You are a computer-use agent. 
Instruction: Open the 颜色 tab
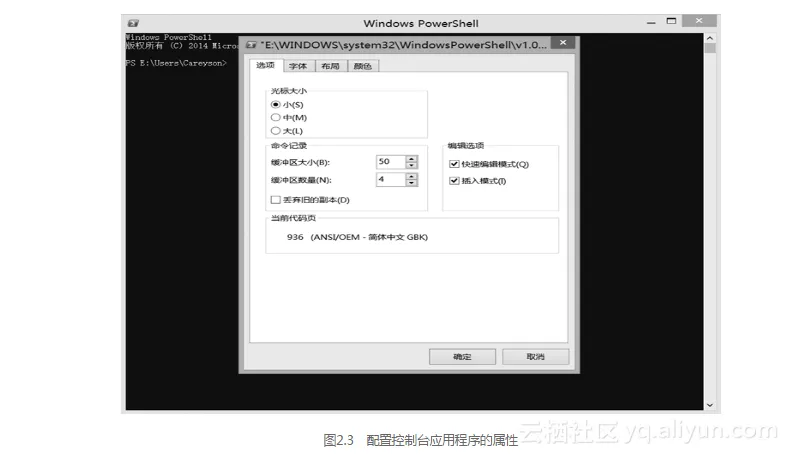363,66
